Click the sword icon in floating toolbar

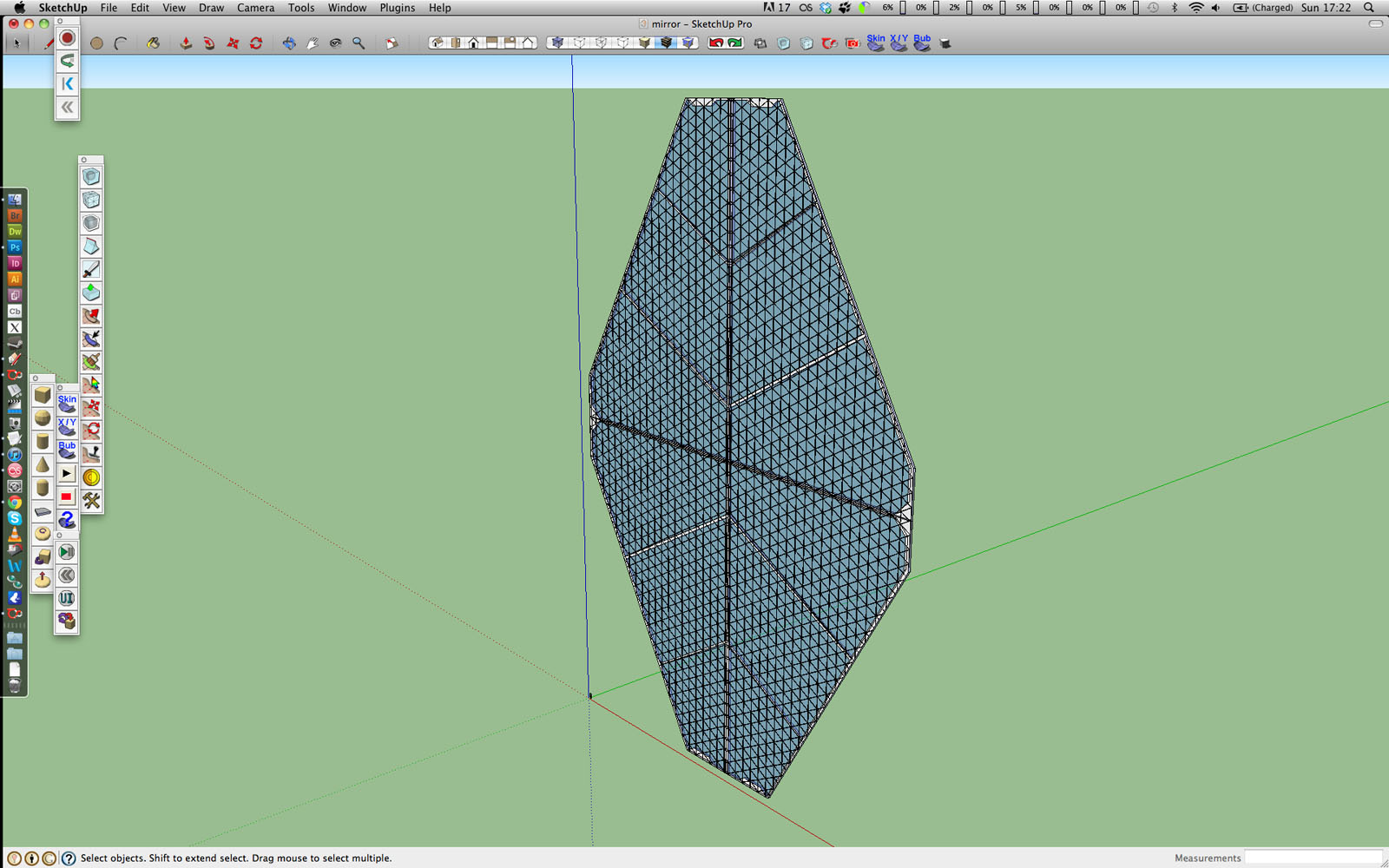(91, 270)
